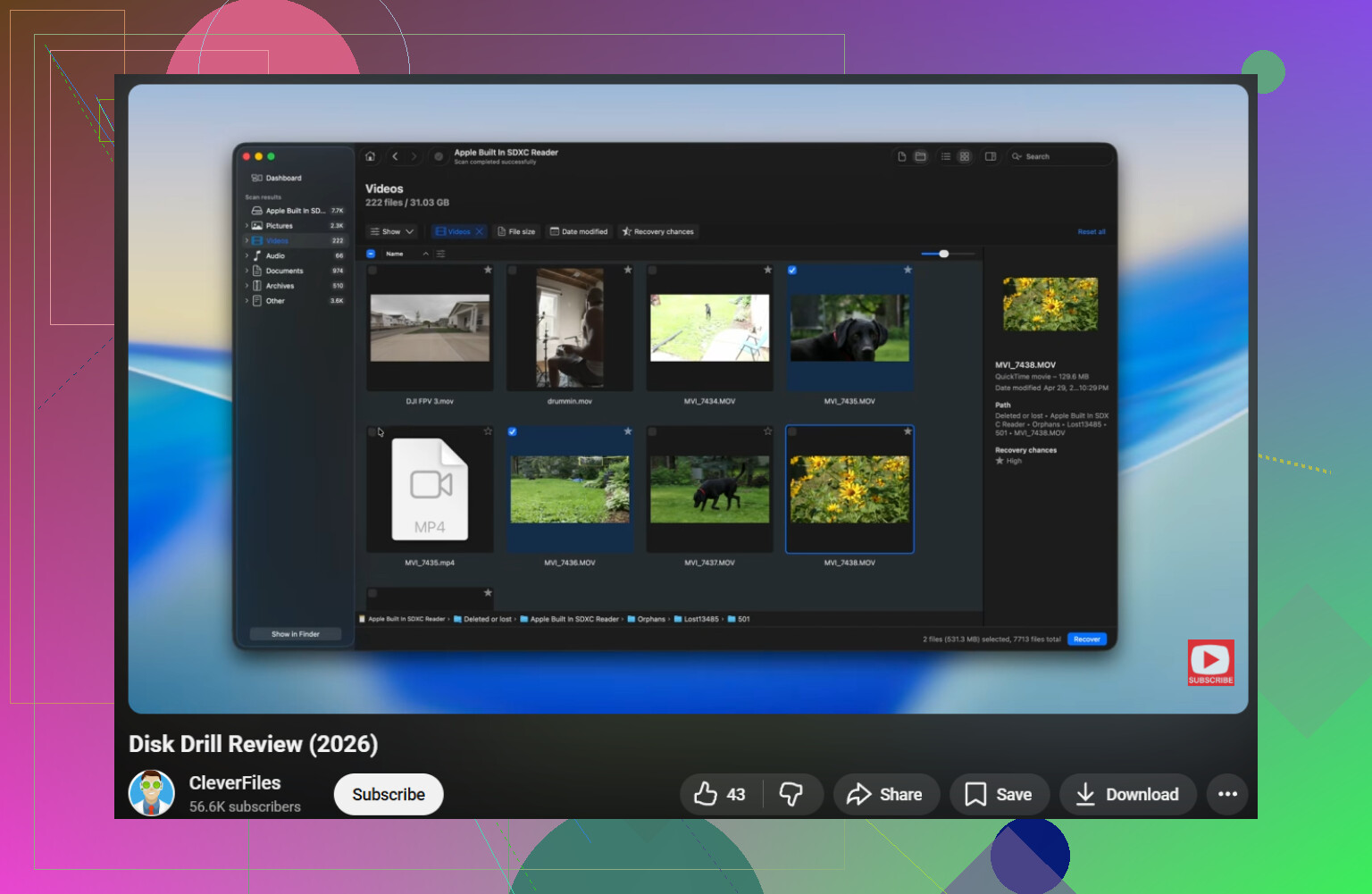Select Other in scan results

[295, 301]
